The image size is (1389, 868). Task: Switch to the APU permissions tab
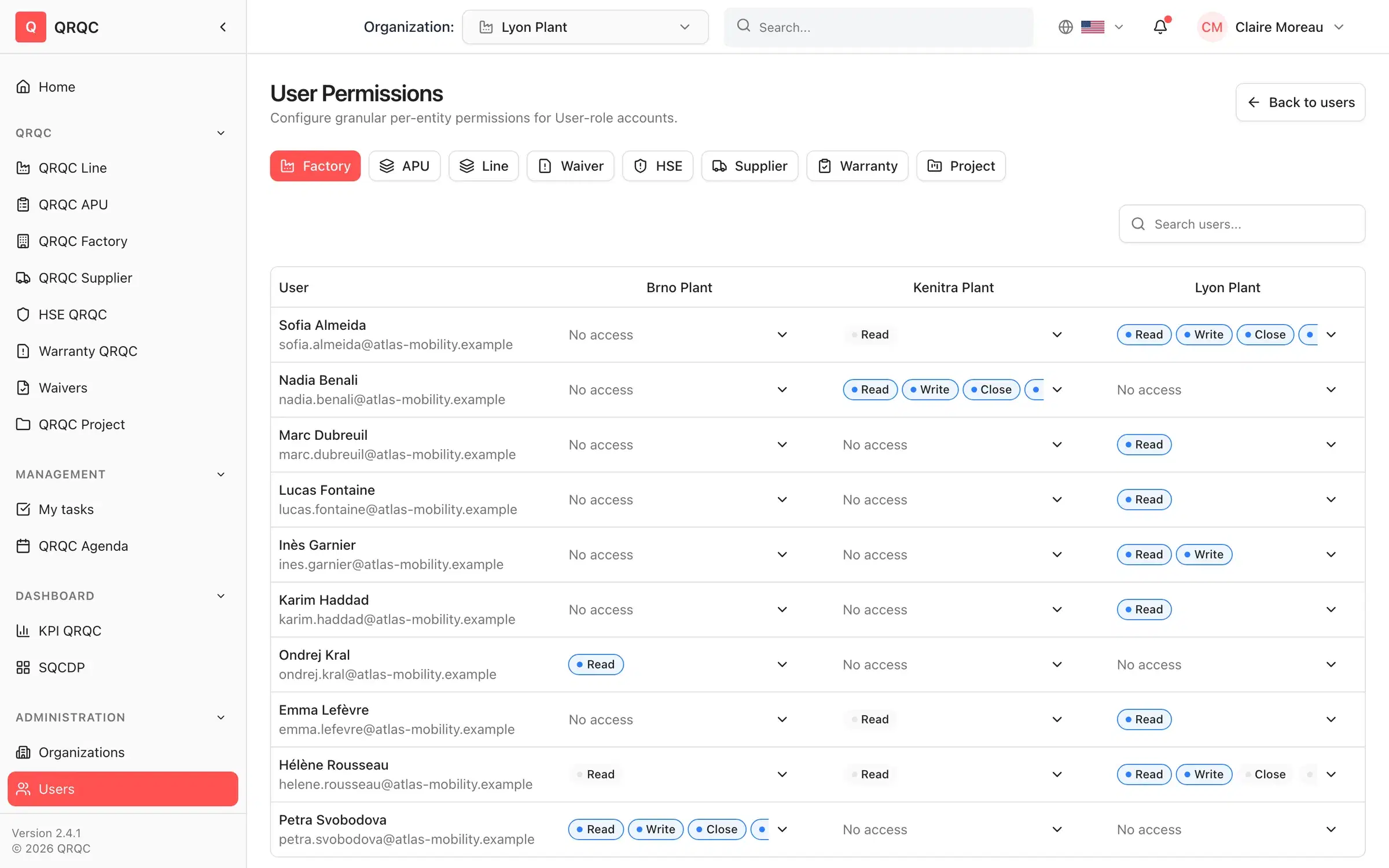pyautogui.click(x=404, y=166)
